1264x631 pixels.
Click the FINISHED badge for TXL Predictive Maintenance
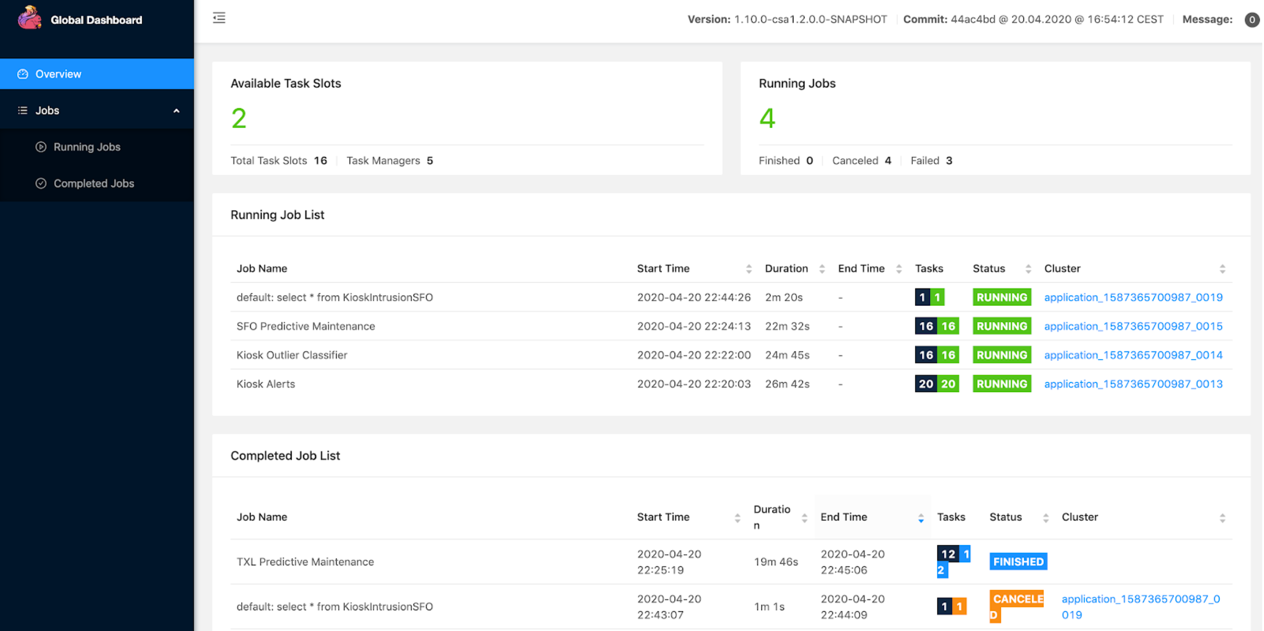[1018, 561]
